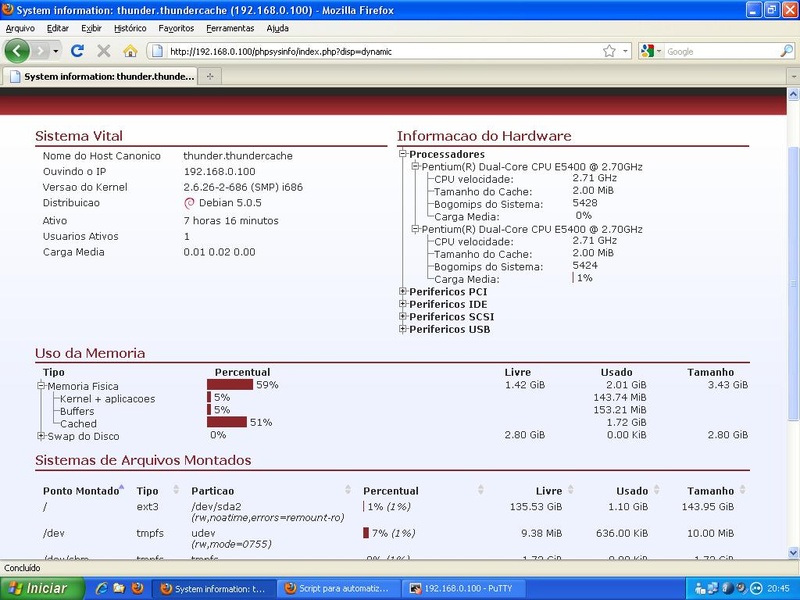Switch to the PuTTY taskbar window
Viewport: 800px width, 600px height.
tap(460, 588)
